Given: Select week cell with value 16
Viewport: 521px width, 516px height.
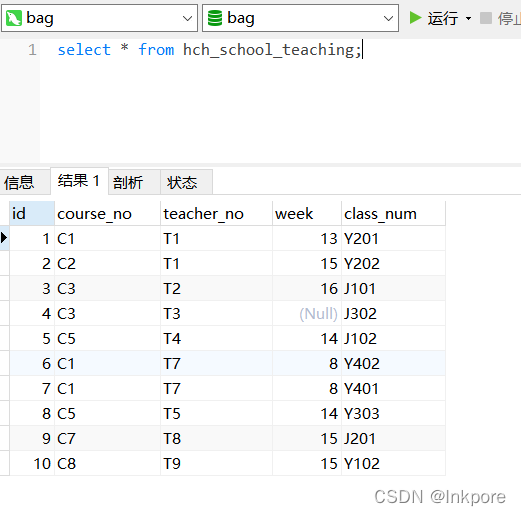Looking at the screenshot, I should coord(307,288).
